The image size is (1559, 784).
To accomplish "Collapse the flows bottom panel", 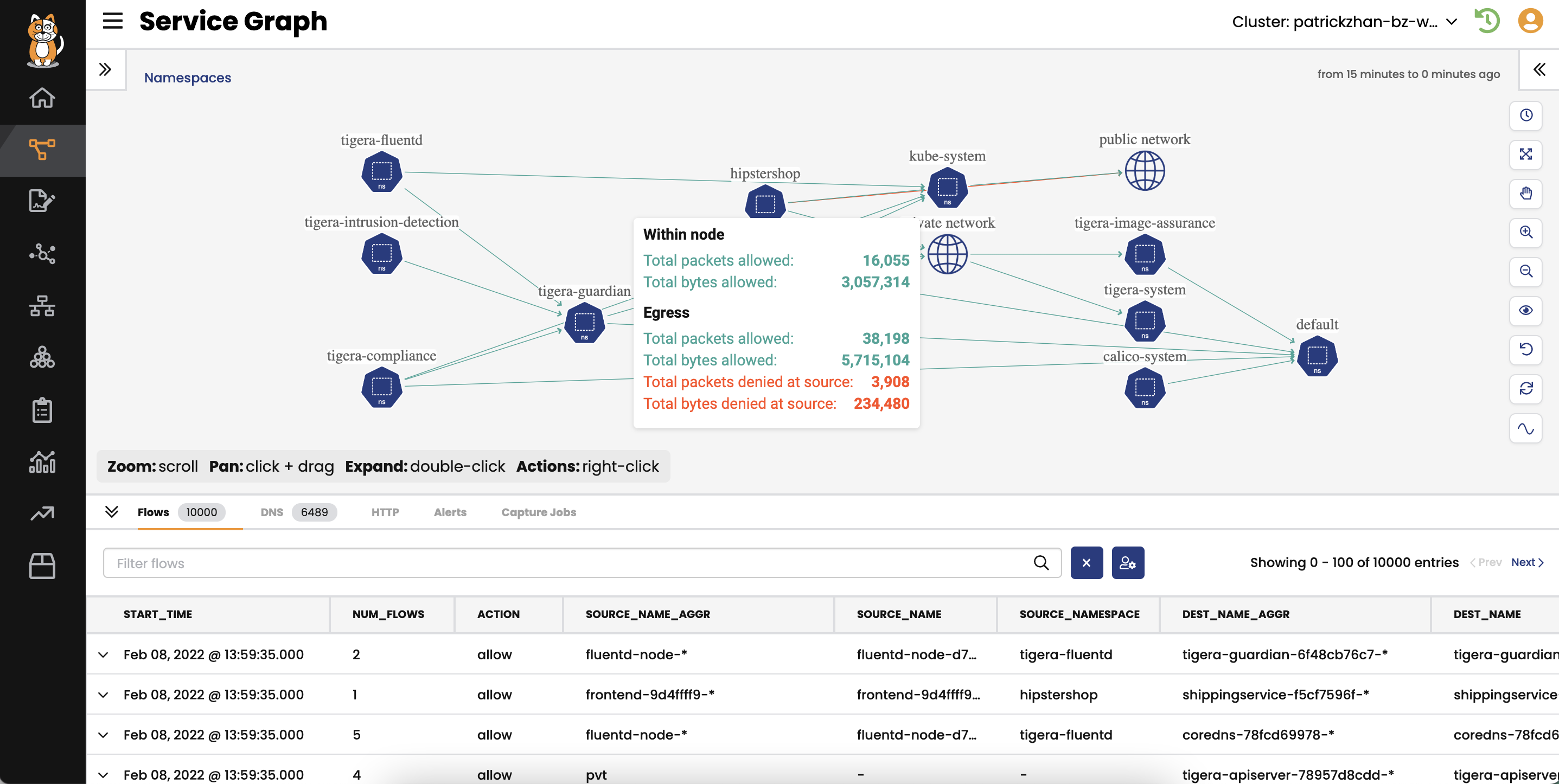I will [111, 512].
